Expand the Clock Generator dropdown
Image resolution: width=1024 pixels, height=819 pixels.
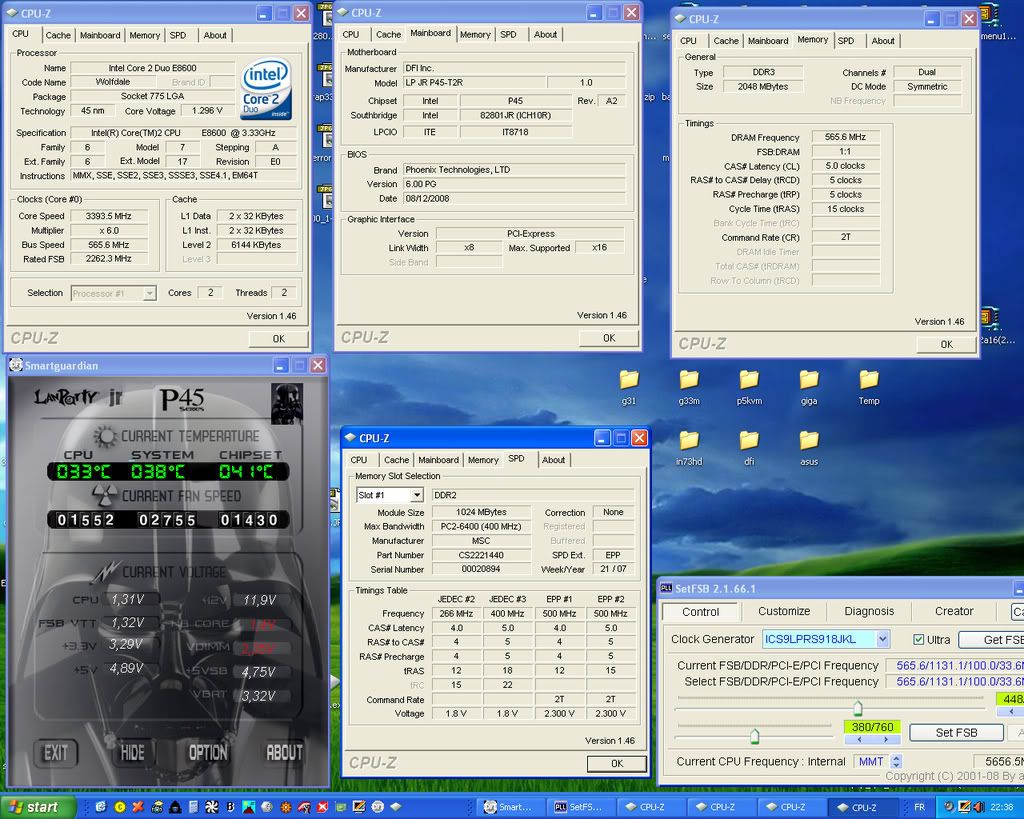point(881,639)
